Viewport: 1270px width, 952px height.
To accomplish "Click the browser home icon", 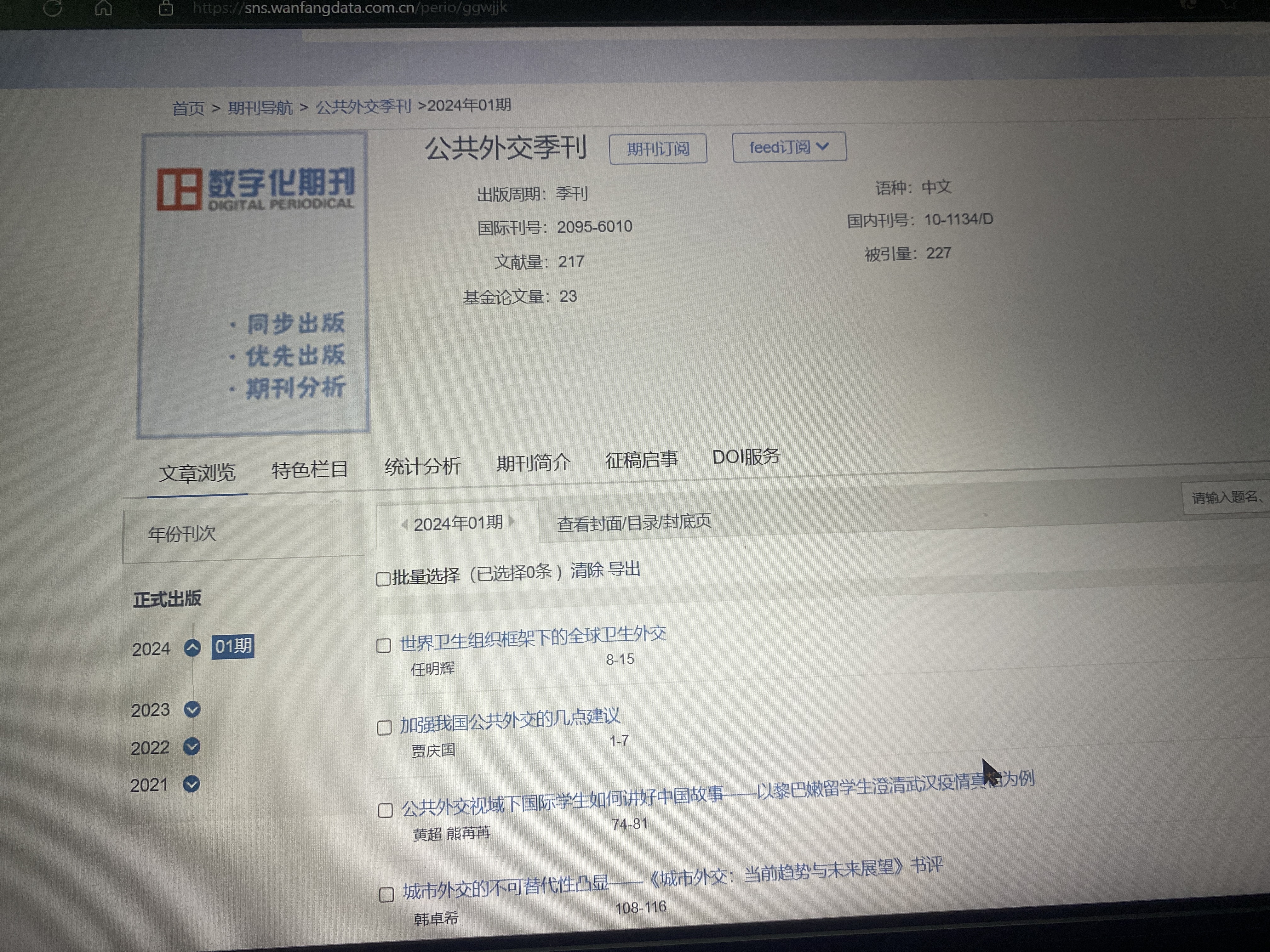I will pyautogui.click(x=103, y=8).
